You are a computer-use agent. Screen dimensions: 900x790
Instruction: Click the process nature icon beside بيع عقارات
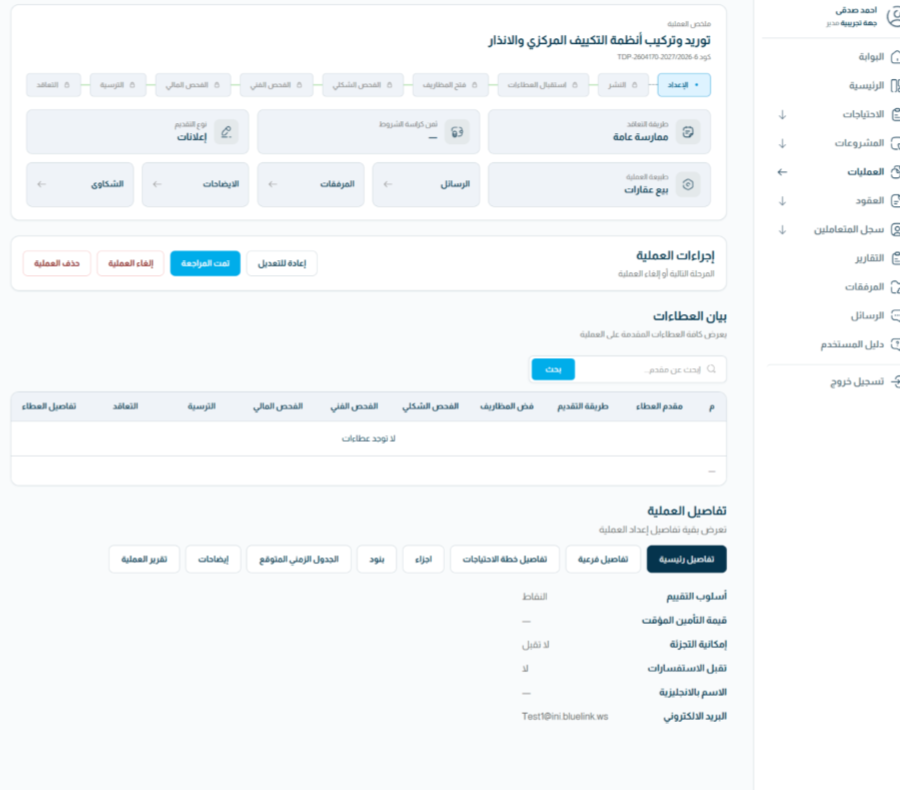(x=688, y=184)
